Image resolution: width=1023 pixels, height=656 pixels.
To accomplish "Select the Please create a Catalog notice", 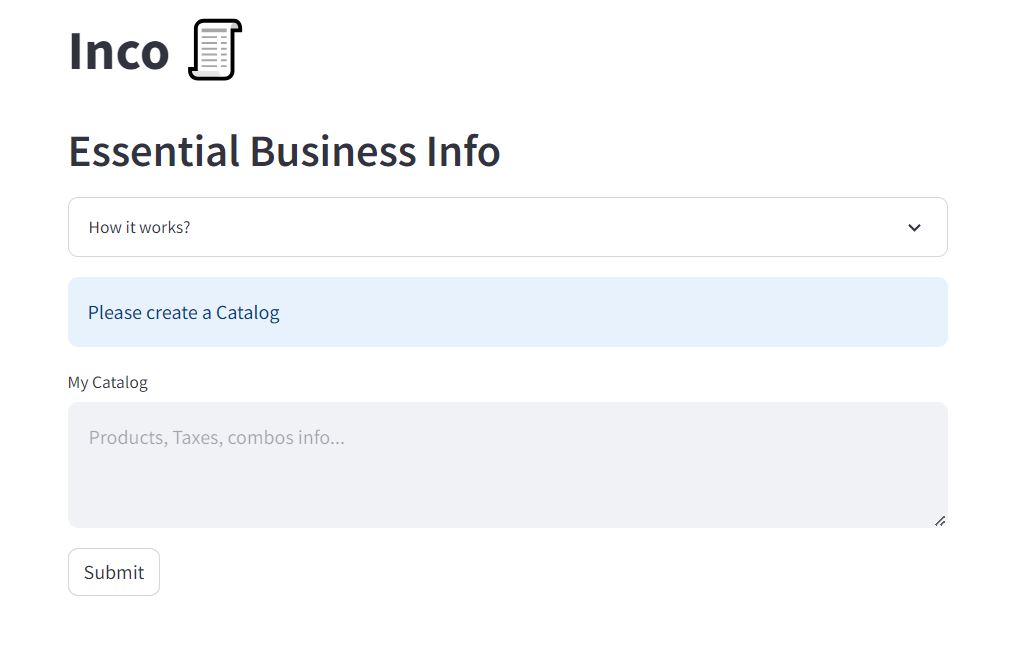I will point(507,312).
